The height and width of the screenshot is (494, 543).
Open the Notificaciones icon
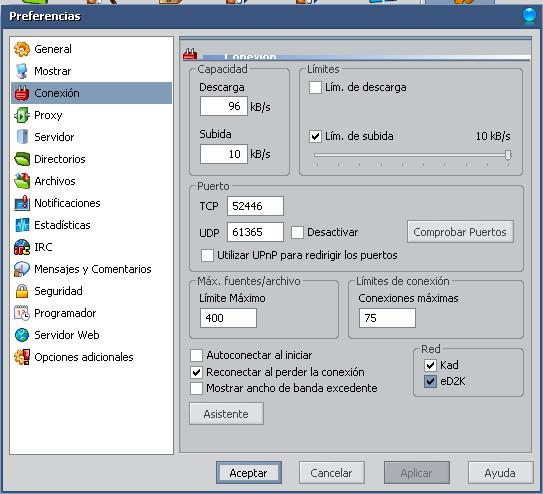tap(22, 203)
